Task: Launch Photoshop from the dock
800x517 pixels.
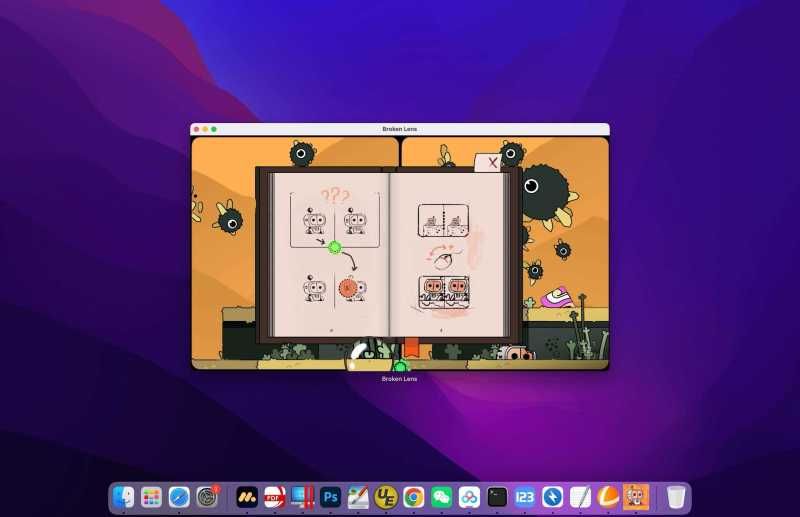Action: [330, 497]
